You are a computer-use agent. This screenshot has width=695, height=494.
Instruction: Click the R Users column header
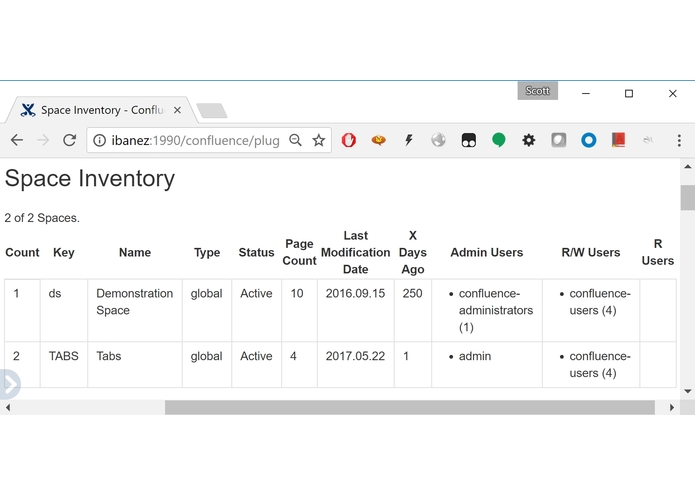tap(658, 252)
